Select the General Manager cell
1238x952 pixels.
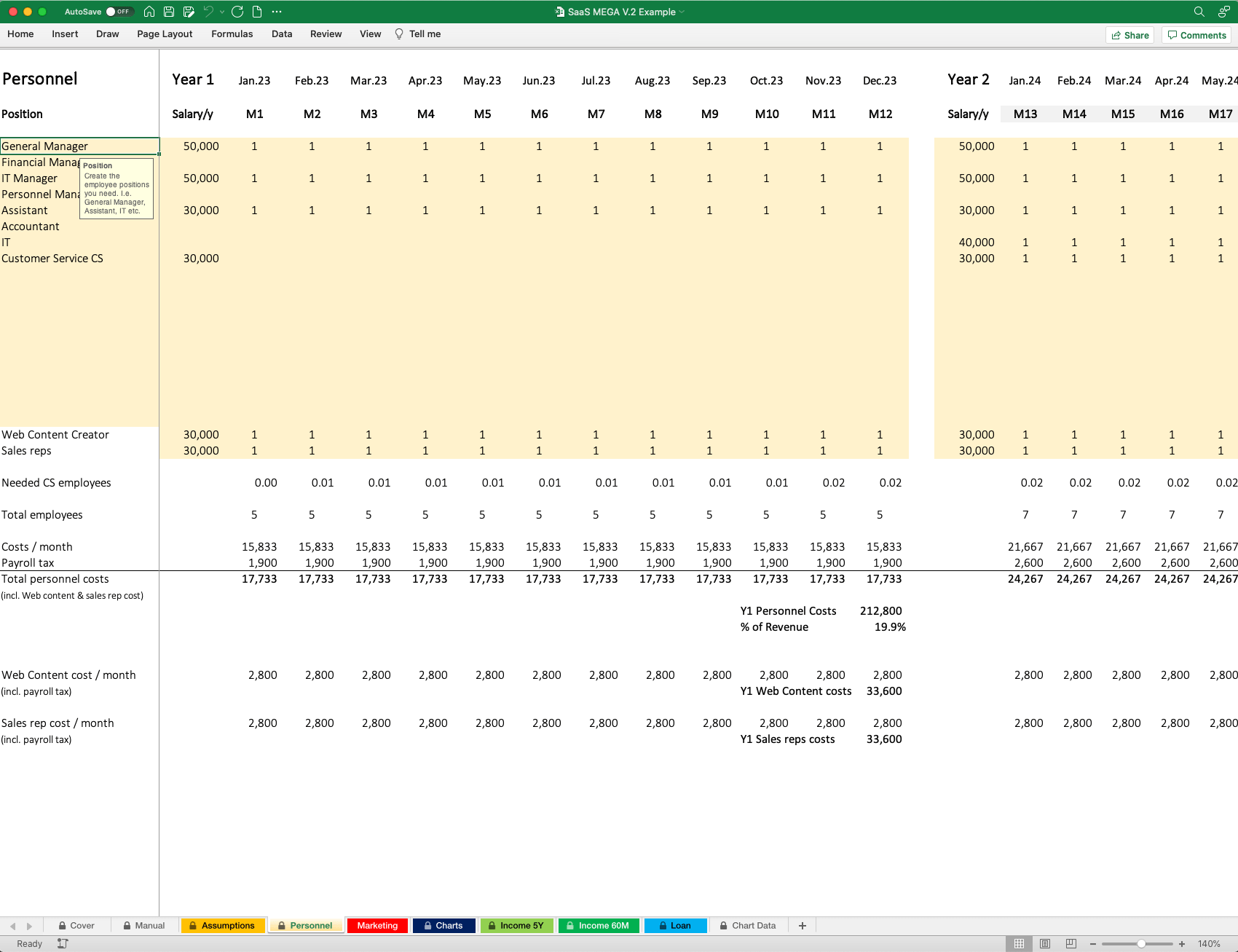point(79,146)
